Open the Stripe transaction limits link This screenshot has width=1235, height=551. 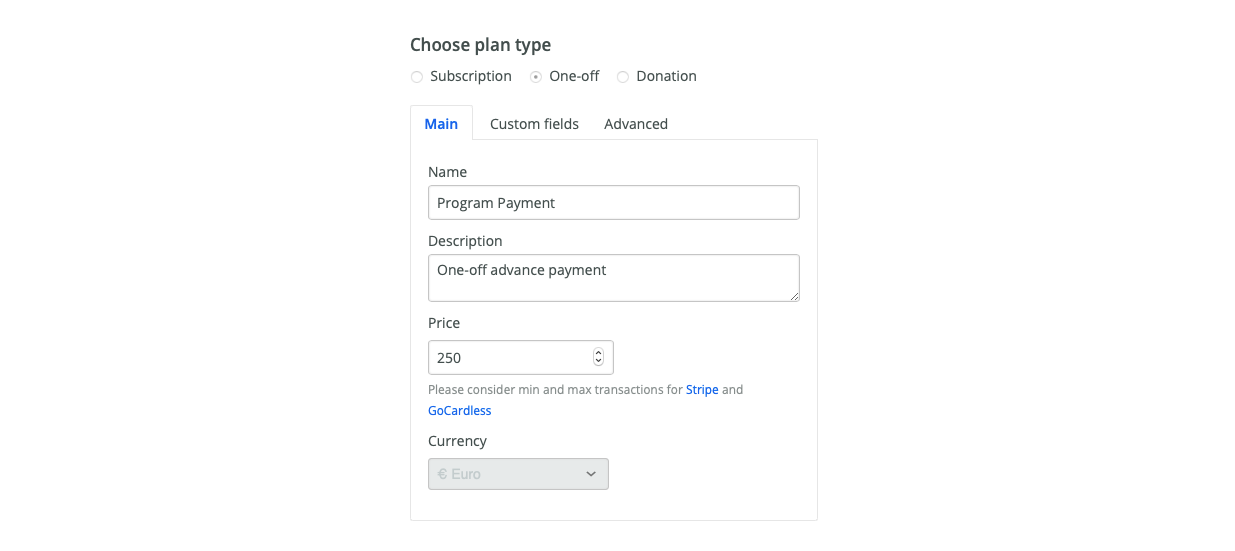(702, 390)
